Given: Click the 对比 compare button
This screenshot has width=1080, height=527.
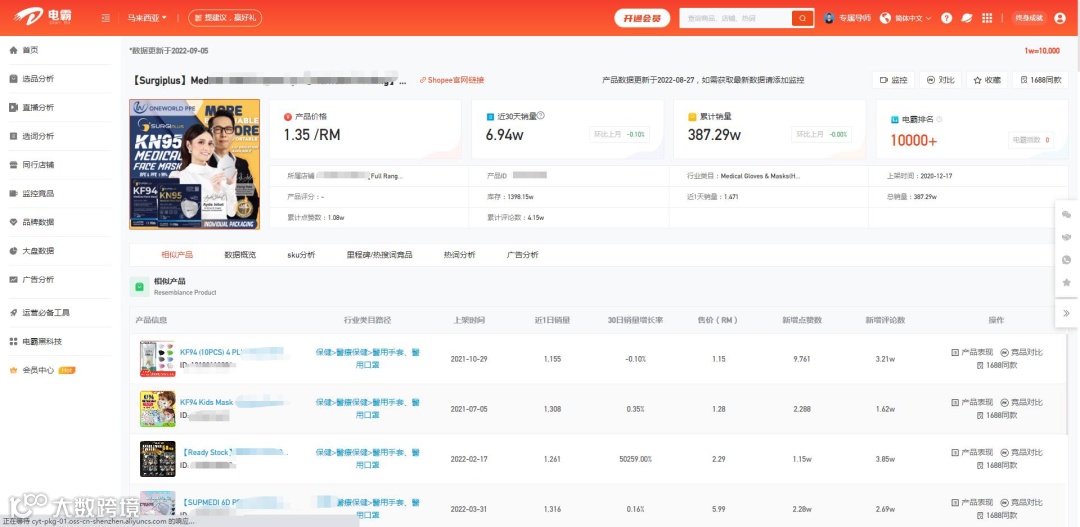Looking at the screenshot, I should pos(940,80).
